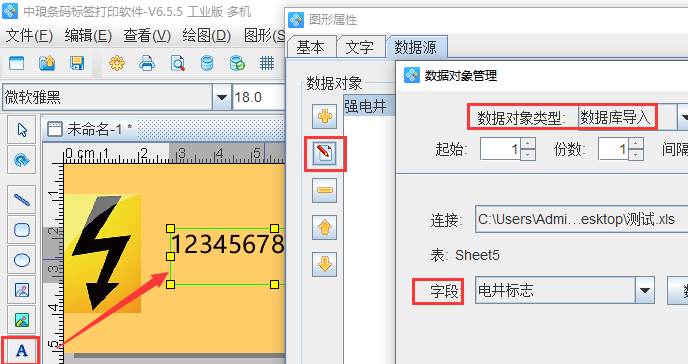Viewport: 688px width, 364px height.
Task: Click the printer icon to print
Action: coord(147,64)
